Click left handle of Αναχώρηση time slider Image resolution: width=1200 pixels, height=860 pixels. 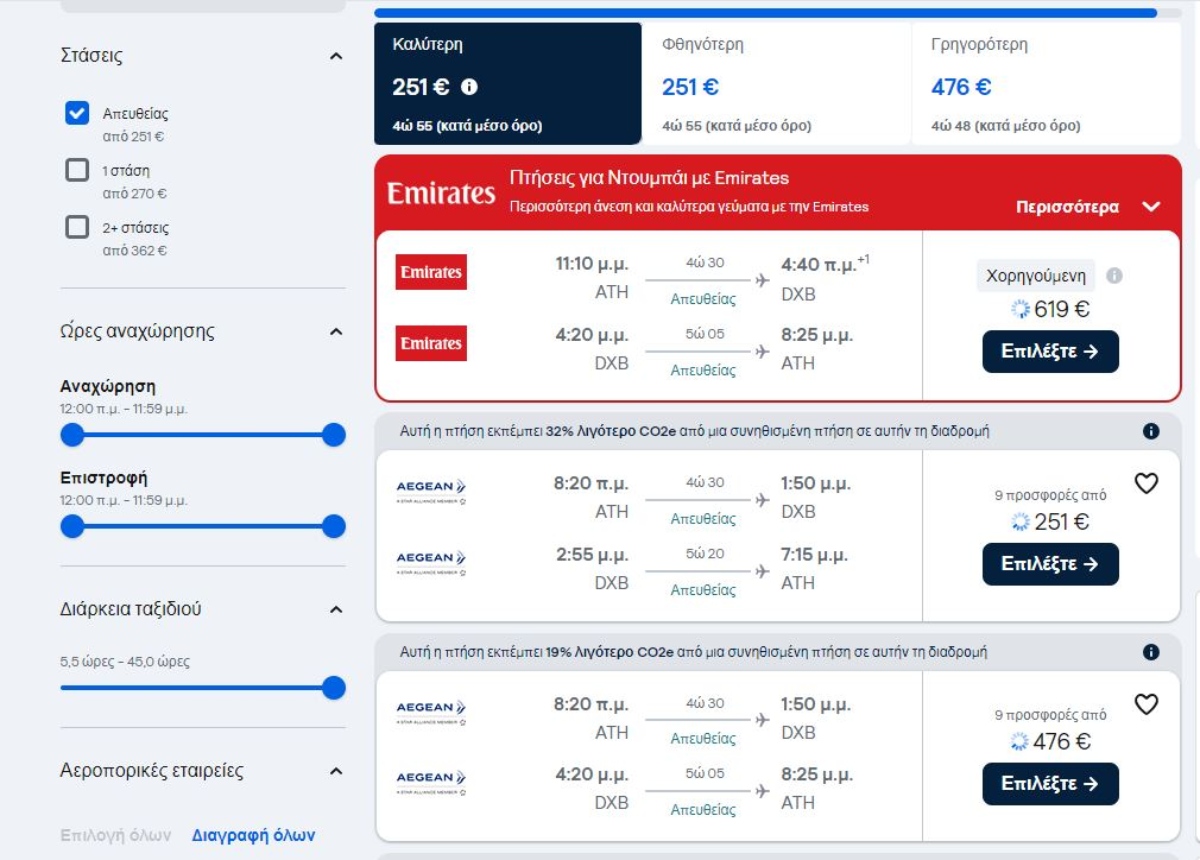pyautogui.click(x=72, y=435)
